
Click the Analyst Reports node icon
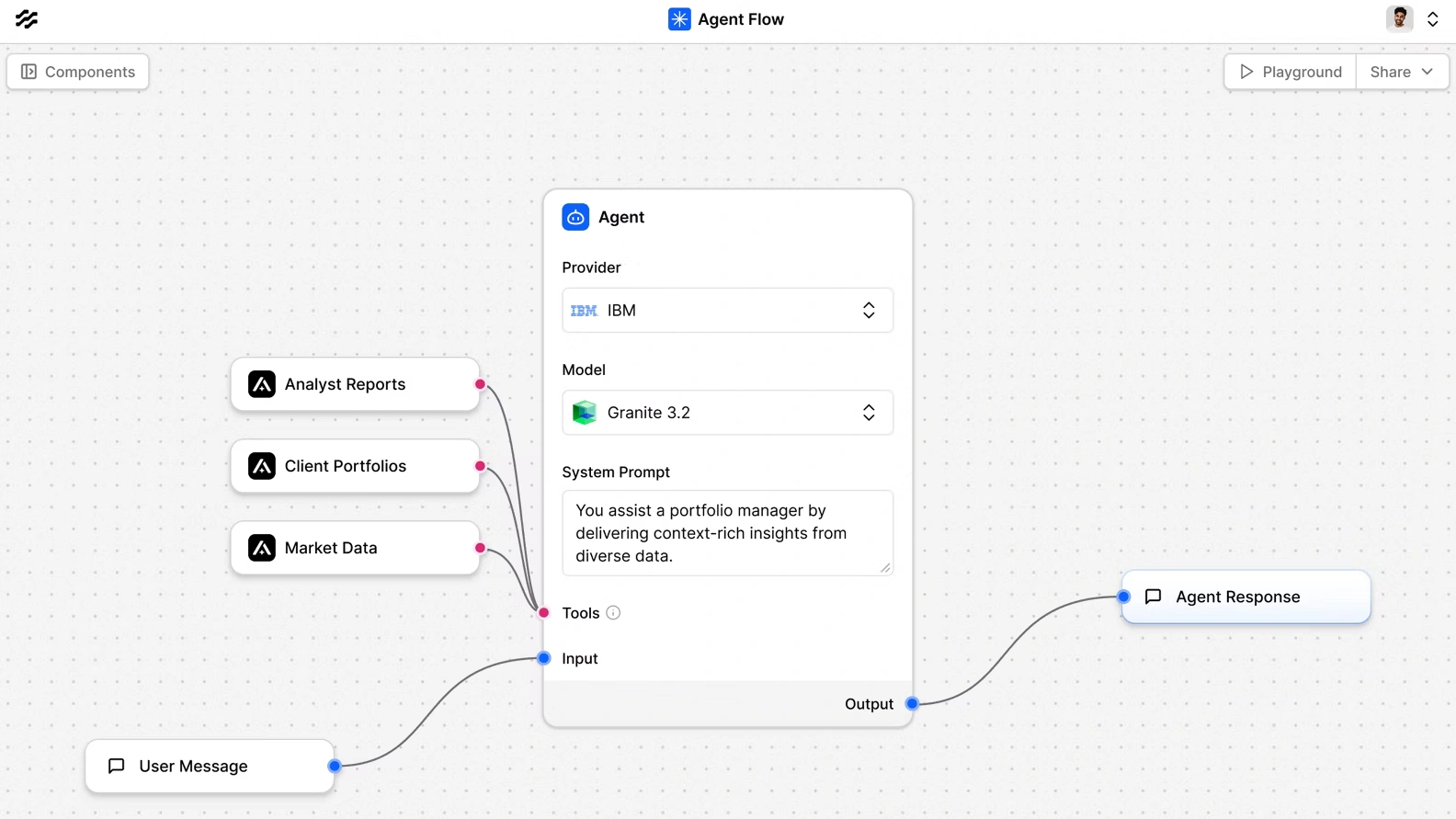pos(262,384)
